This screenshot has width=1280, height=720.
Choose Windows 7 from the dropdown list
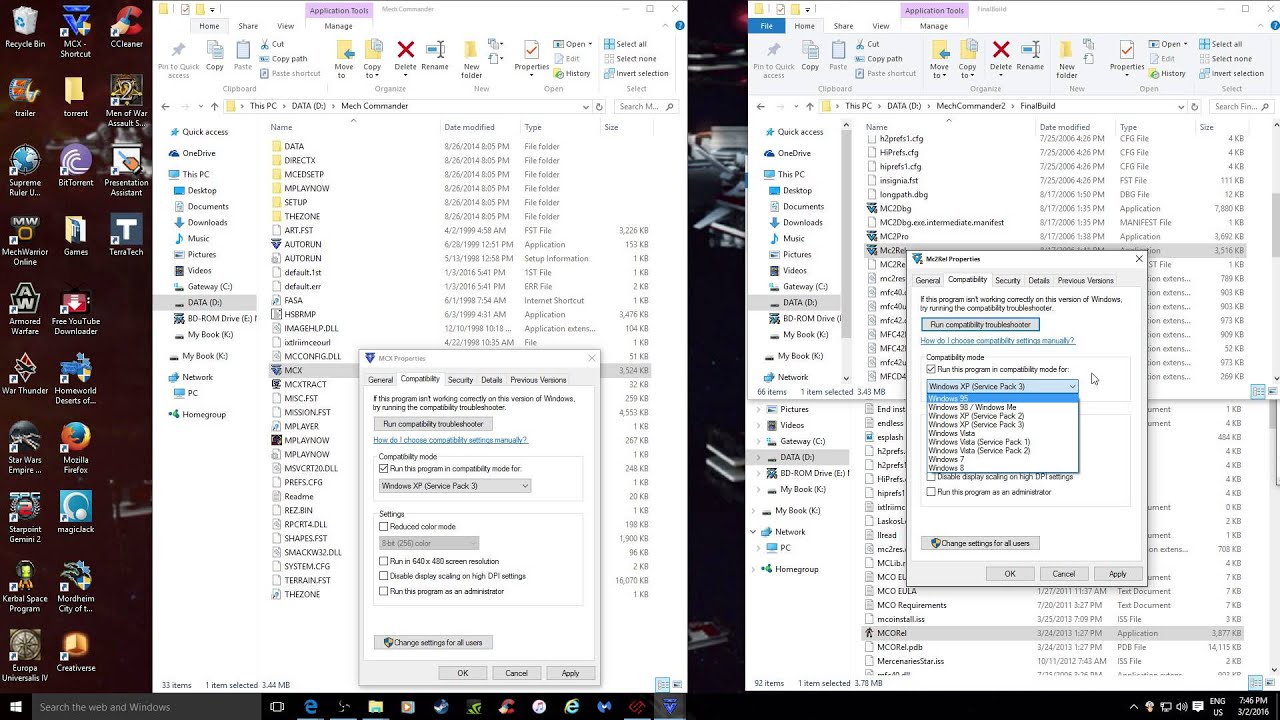(1002, 459)
